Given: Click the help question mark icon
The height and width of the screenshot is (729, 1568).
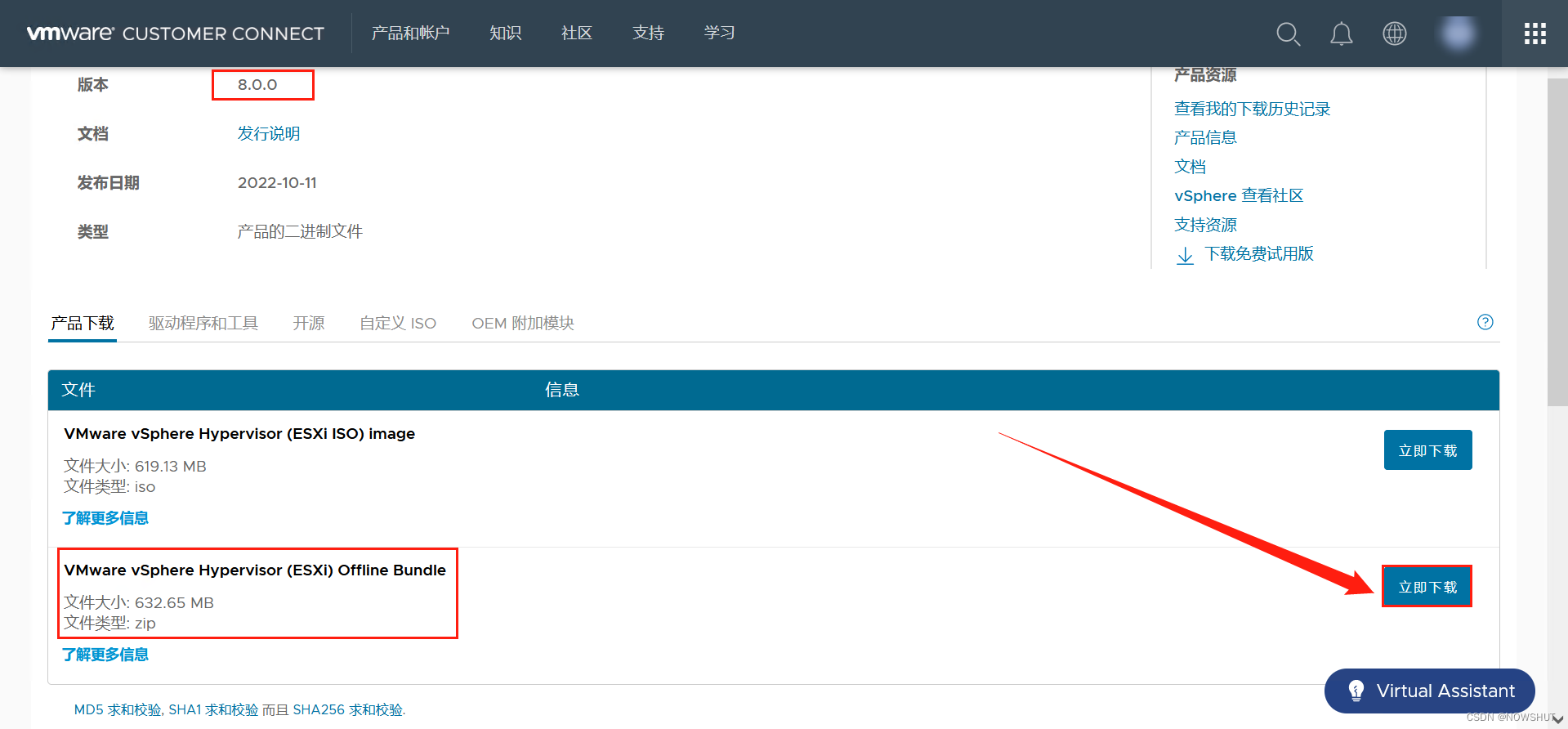Looking at the screenshot, I should pyautogui.click(x=1485, y=322).
